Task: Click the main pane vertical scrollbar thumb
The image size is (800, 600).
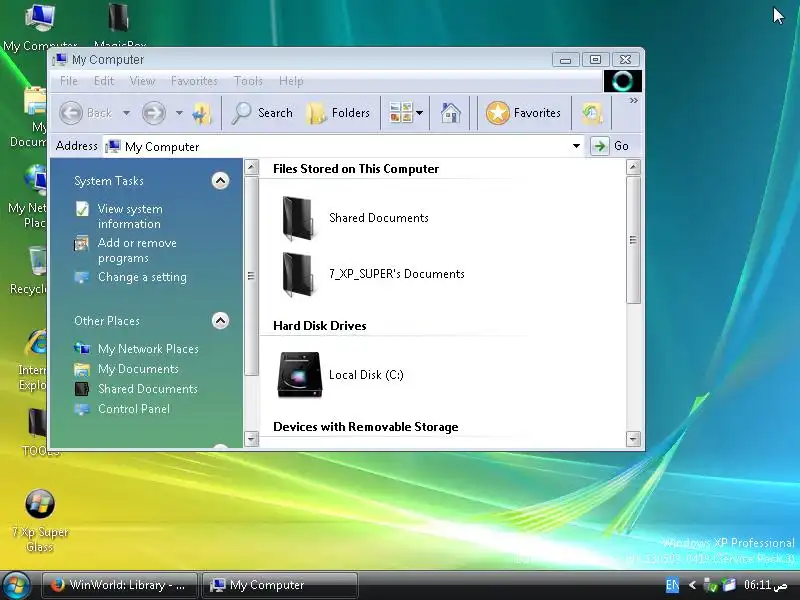Action: pos(633,240)
